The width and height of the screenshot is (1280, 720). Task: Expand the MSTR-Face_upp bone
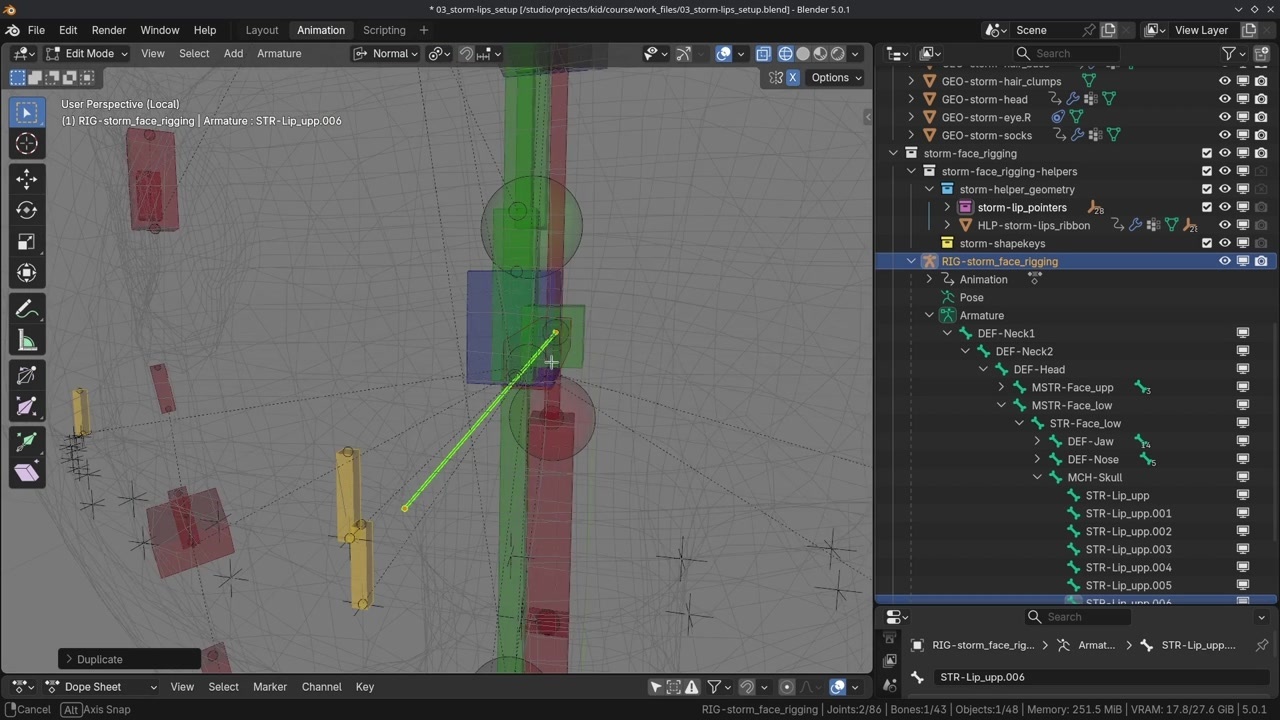click(x=1001, y=387)
